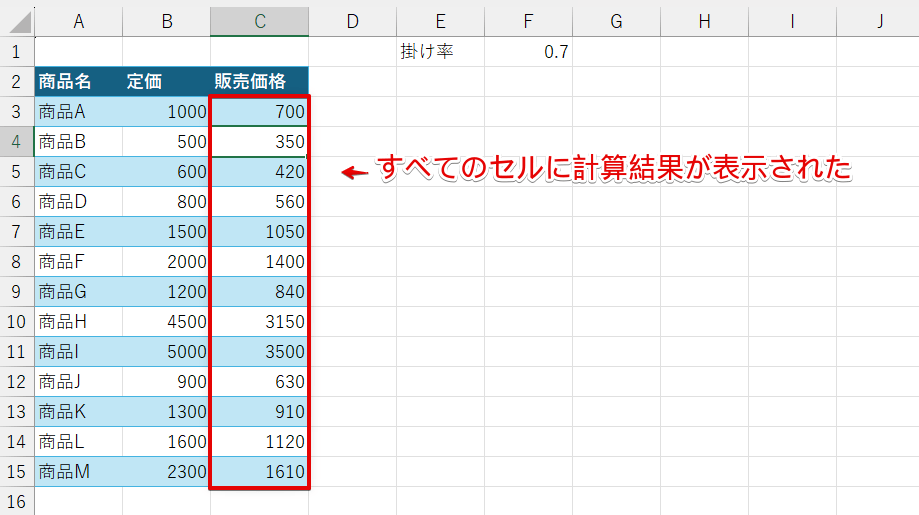Select the 商品D cell

click(x=79, y=202)
